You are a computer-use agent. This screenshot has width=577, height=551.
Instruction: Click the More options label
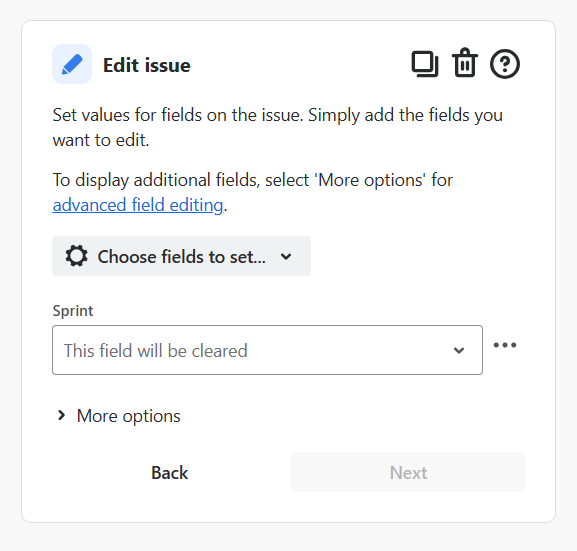(x=129, y=416)
